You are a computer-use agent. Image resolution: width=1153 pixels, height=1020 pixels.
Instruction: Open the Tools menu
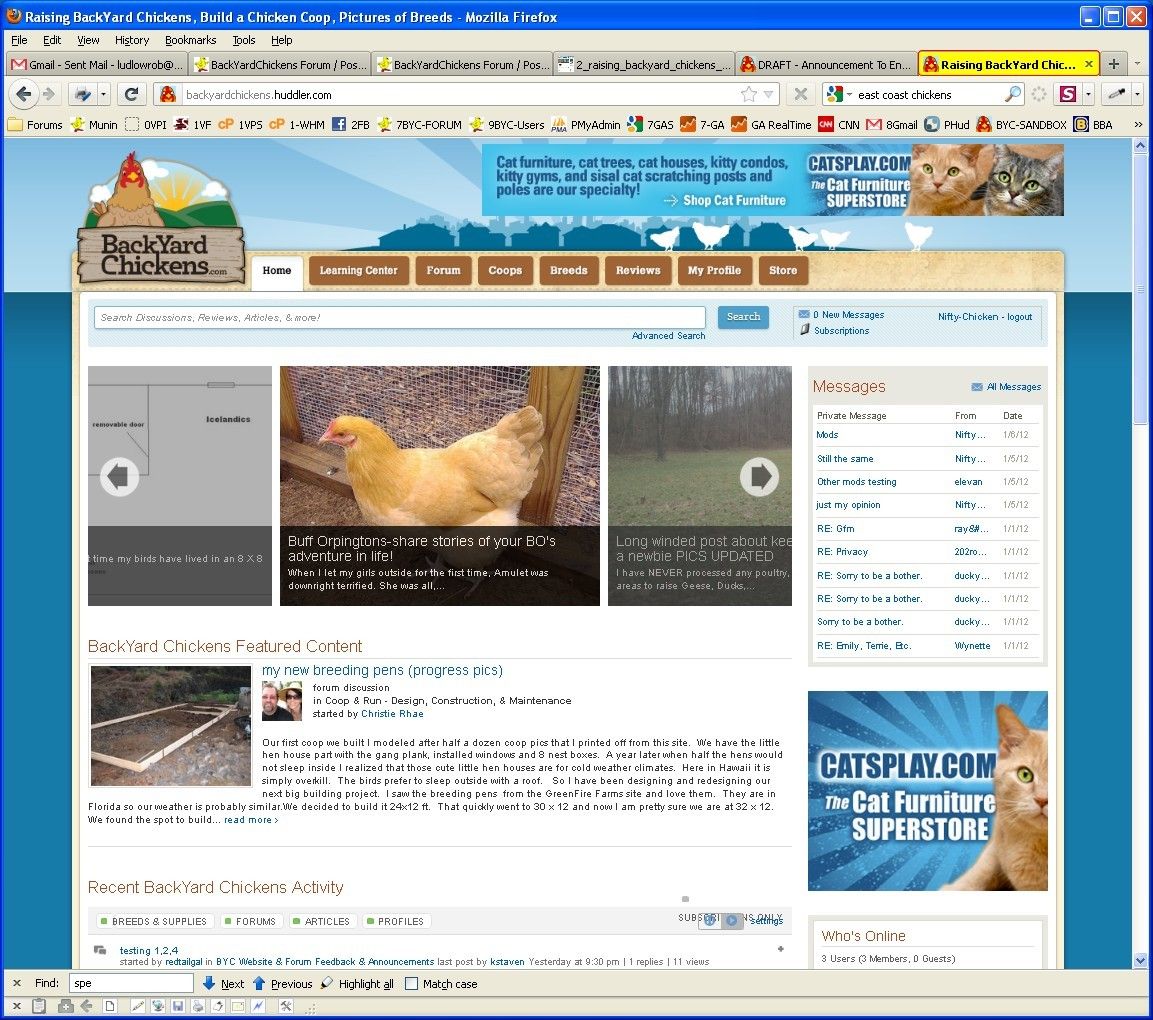point(244,40)
